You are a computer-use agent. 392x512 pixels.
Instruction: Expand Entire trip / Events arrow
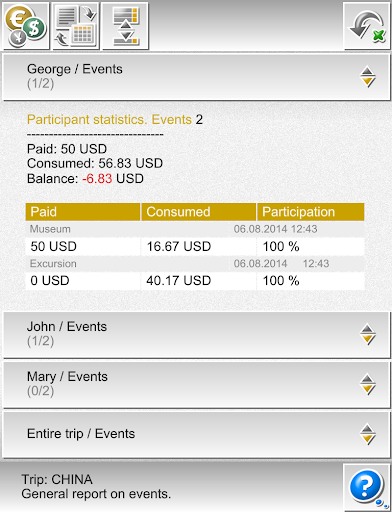[368, 434]
